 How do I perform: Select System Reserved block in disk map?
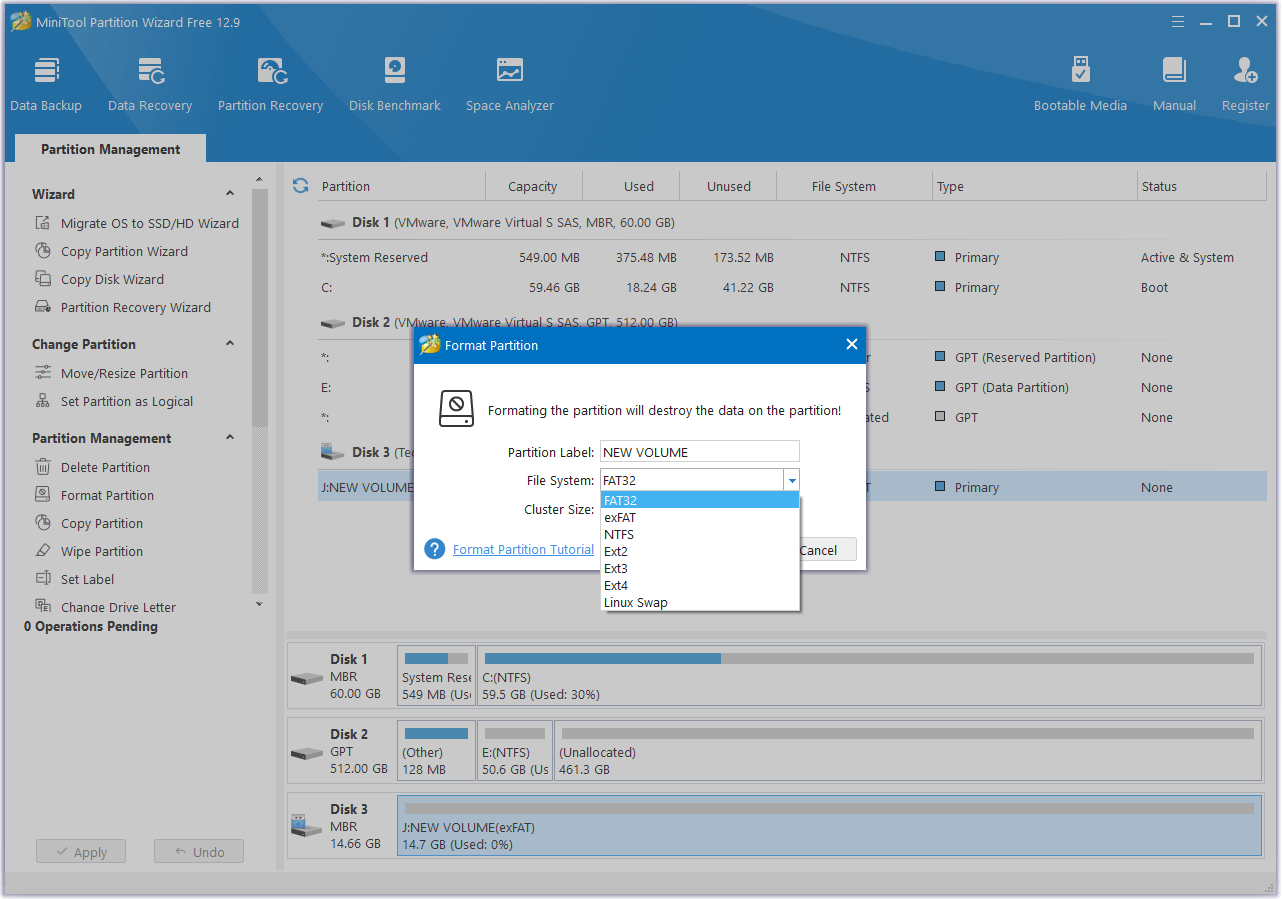pos(436,678)
